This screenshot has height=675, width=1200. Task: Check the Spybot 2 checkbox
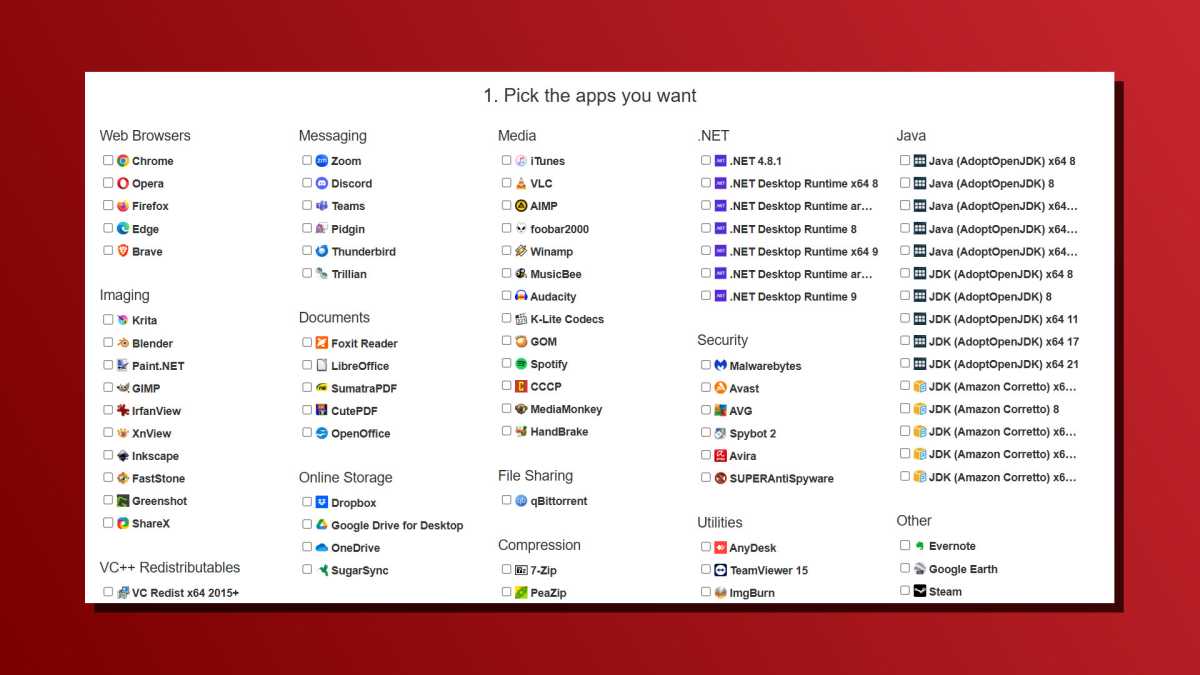point(706,433)
